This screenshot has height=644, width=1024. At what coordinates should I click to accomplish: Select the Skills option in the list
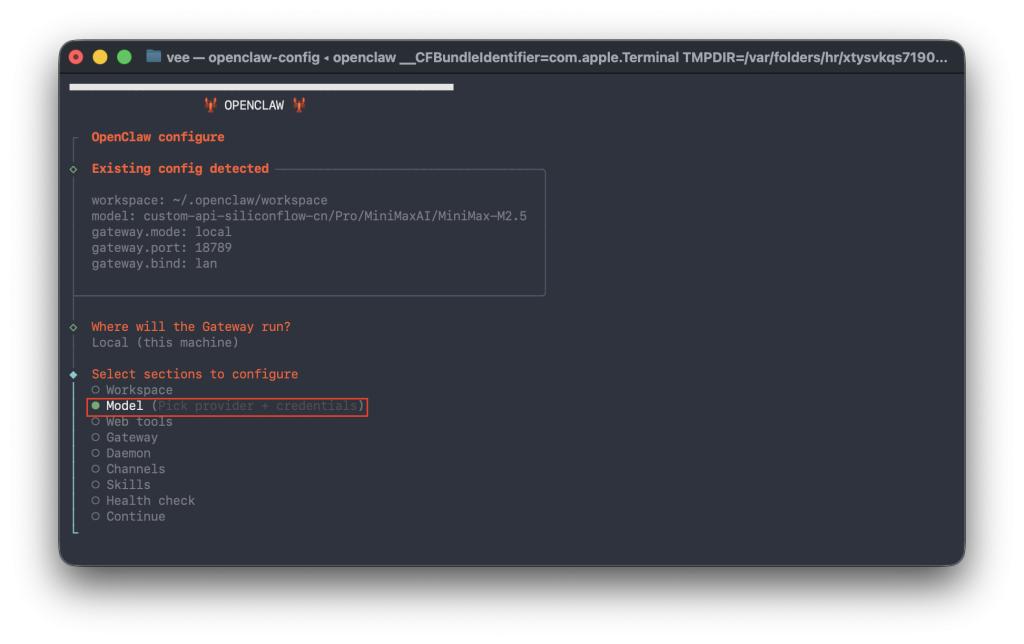pyautogui.click(x=128, y=485)
